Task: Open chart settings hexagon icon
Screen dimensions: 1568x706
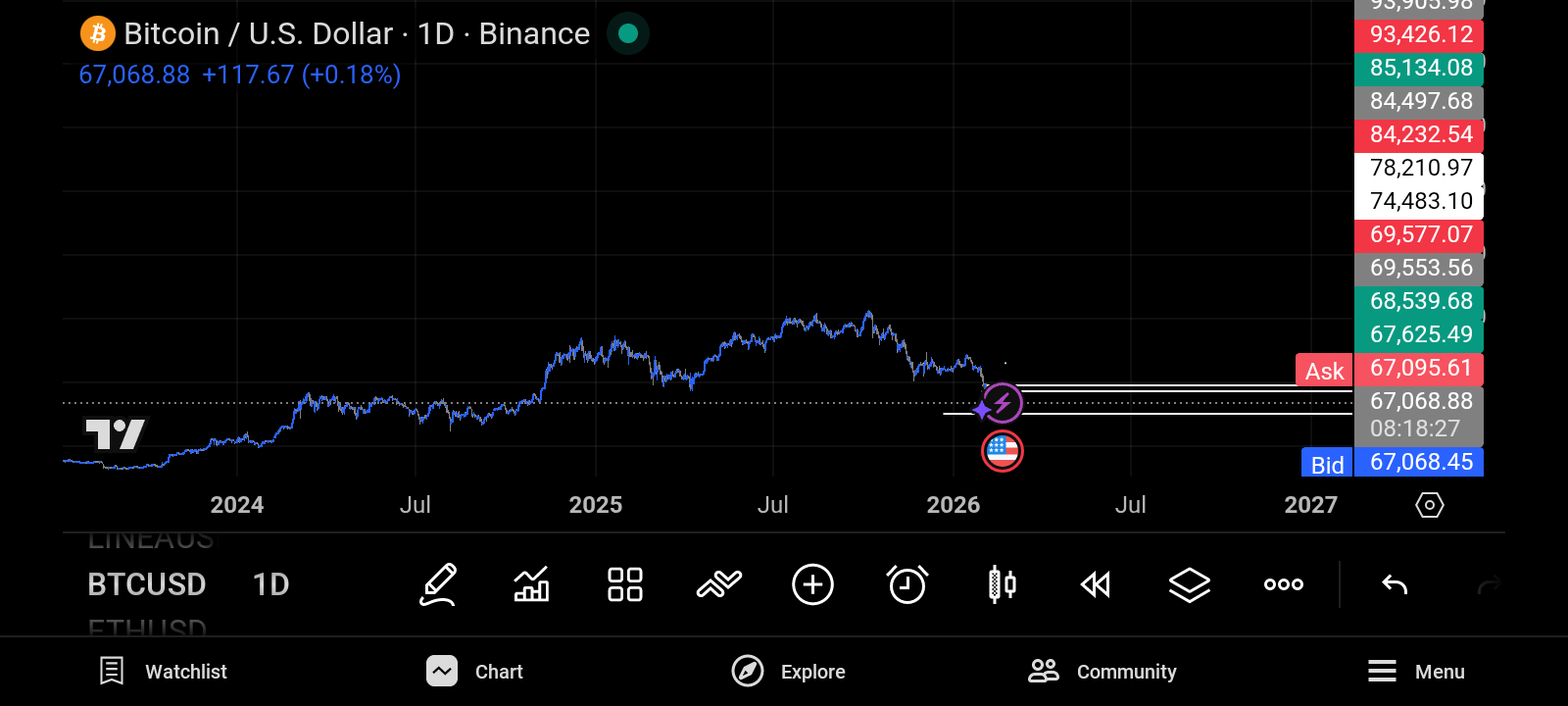Action: 1430,505
